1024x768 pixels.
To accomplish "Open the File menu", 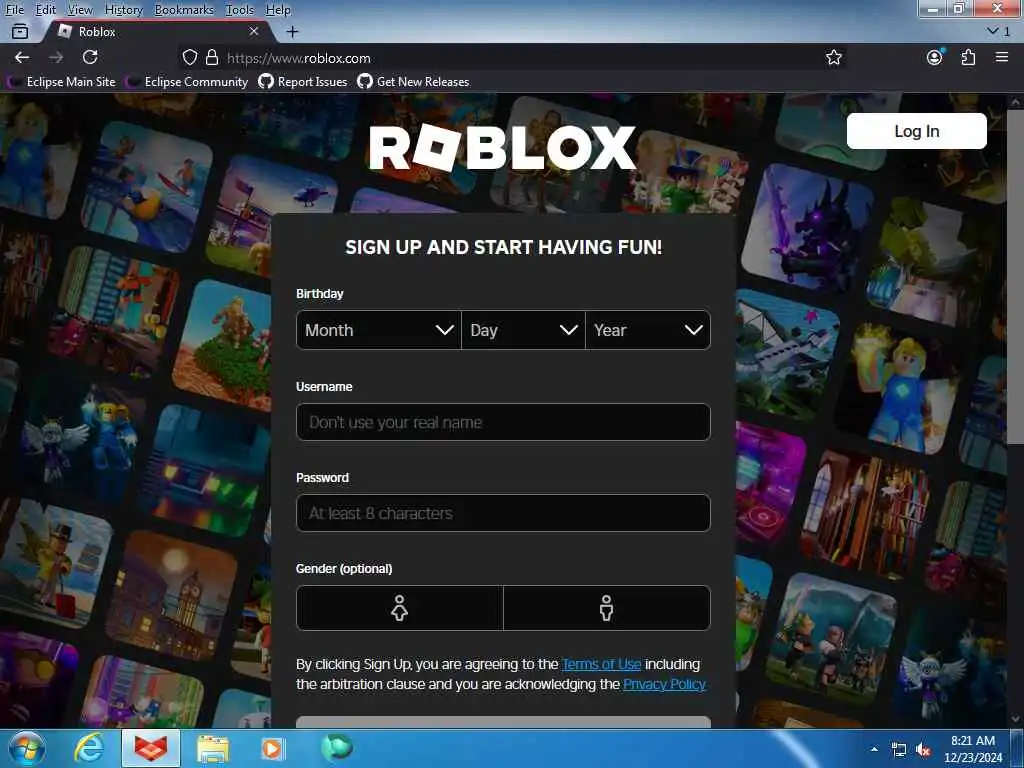I will [14, 10].
